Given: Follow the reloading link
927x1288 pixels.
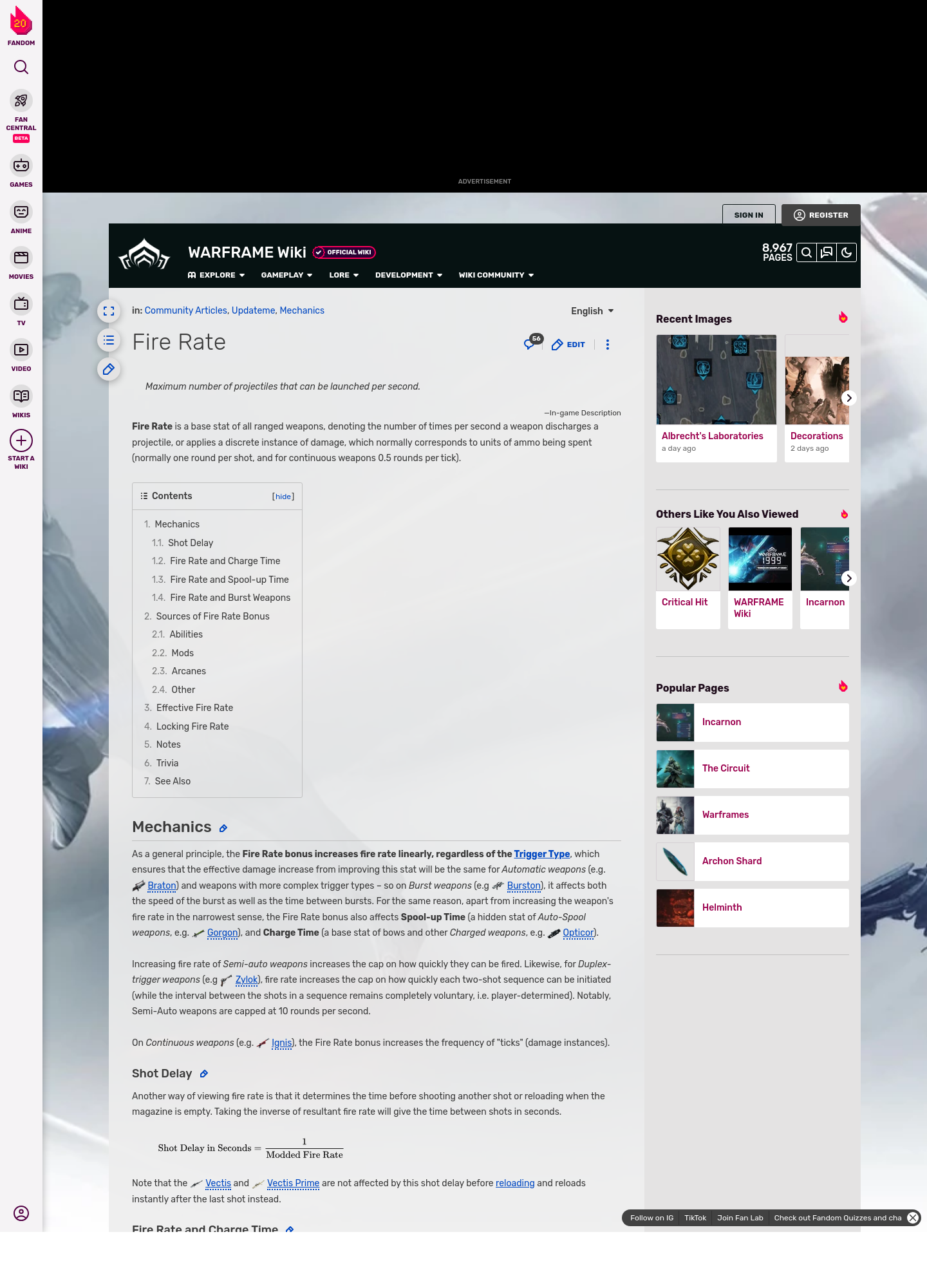Looking at the screenshot, I should (515, 1183).
